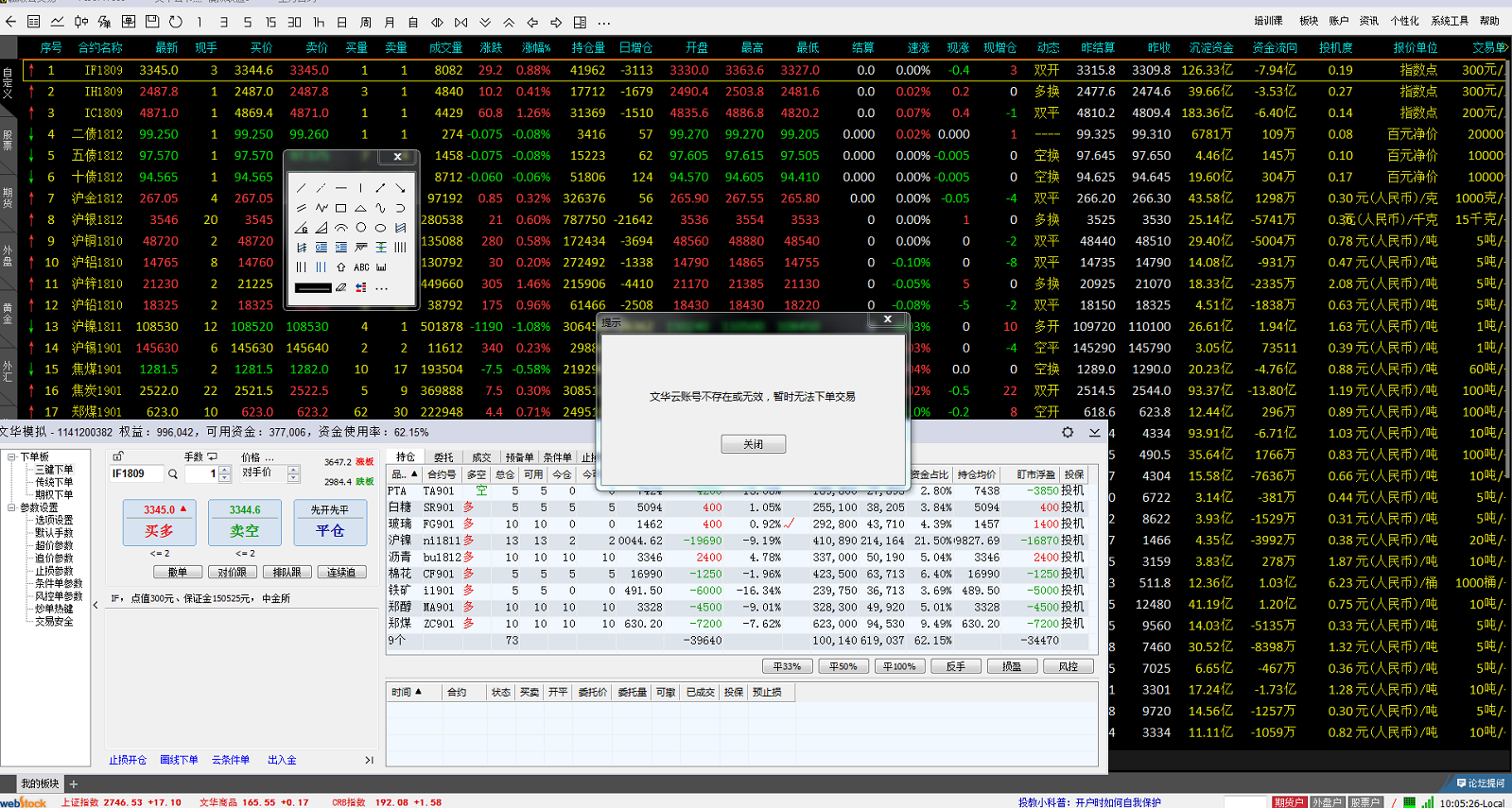
Task: Click the 买多 buy long button
Action: (159, 523)
